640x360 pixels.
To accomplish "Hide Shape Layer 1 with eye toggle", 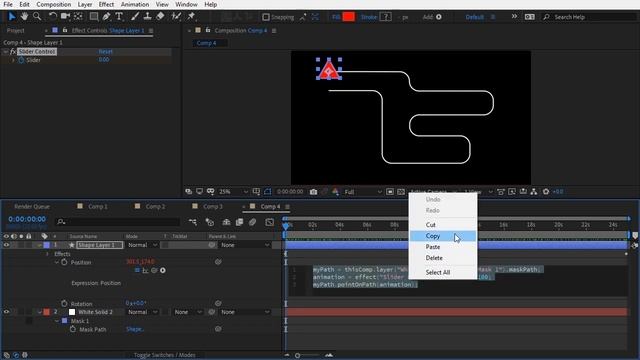I will coord(6,245).
